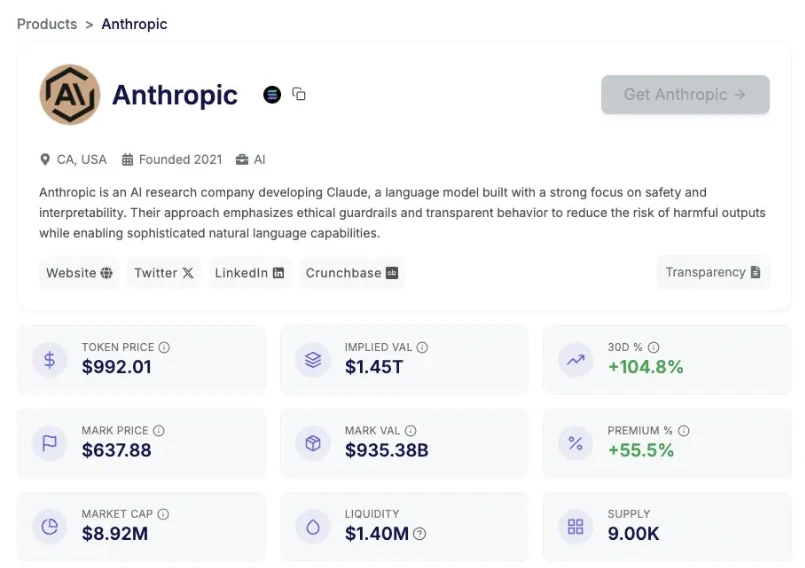Click the copy address icon beside Anthropic
Screen dimensions: 805x568
pyautogui.click(x=299, y=94)
